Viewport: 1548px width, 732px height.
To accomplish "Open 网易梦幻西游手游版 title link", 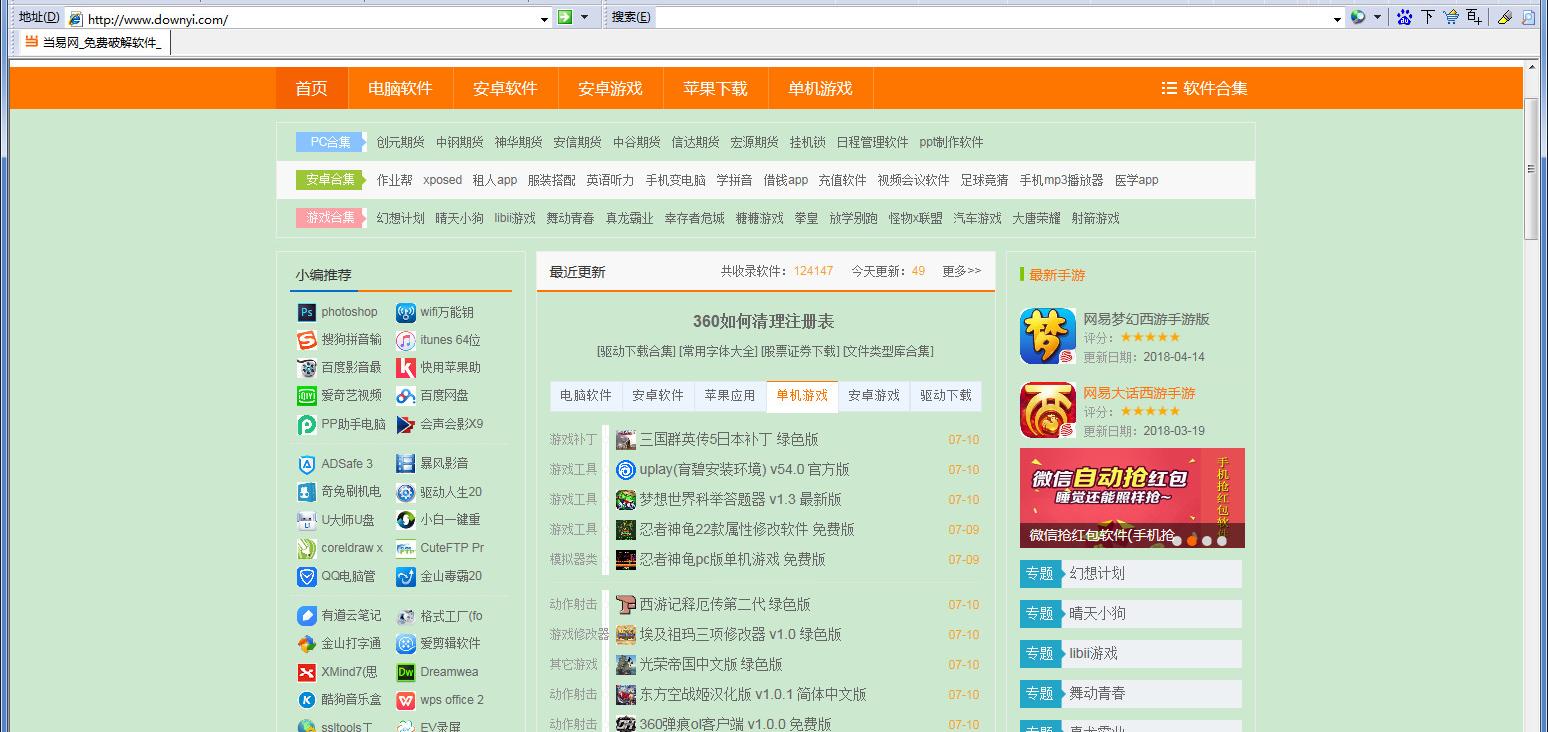I will point(1146,319).
